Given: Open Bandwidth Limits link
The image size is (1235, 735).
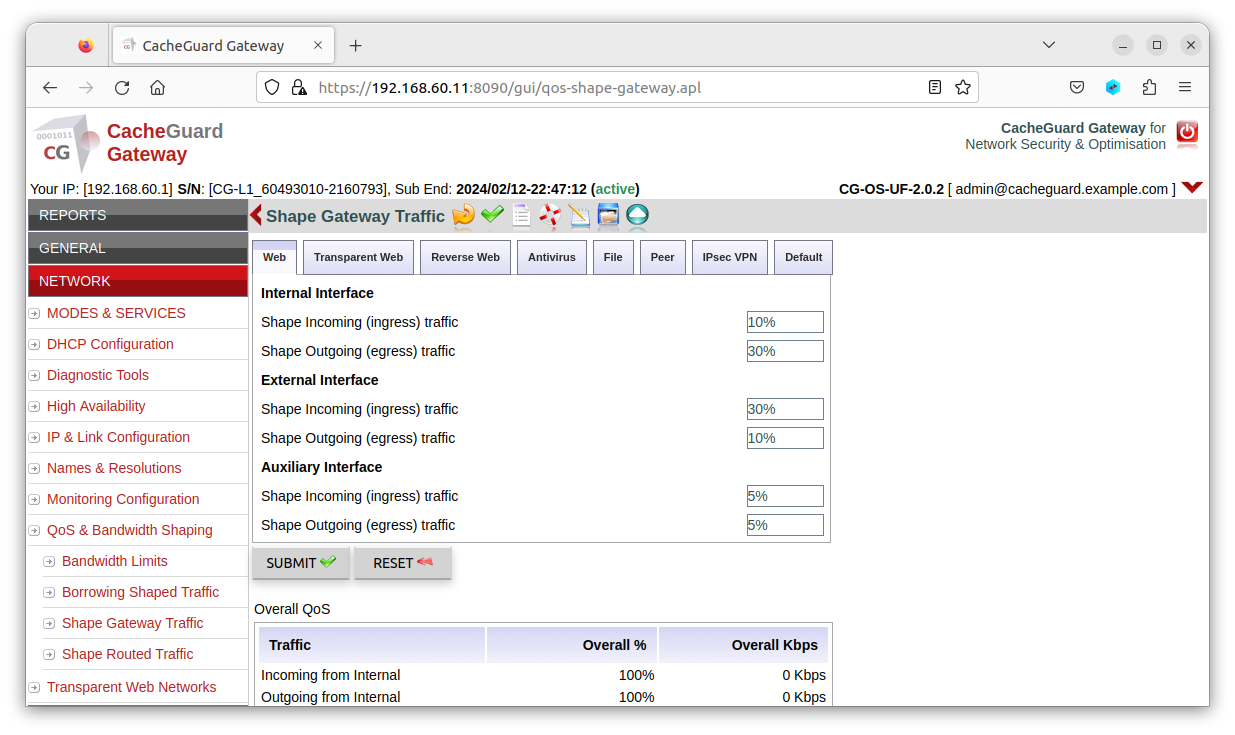Looking at the screenshot, I should [115, 561].
